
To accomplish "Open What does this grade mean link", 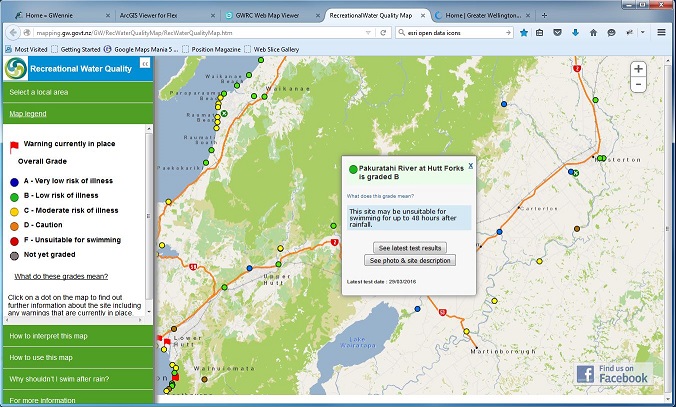I will [x=380, y=196].
